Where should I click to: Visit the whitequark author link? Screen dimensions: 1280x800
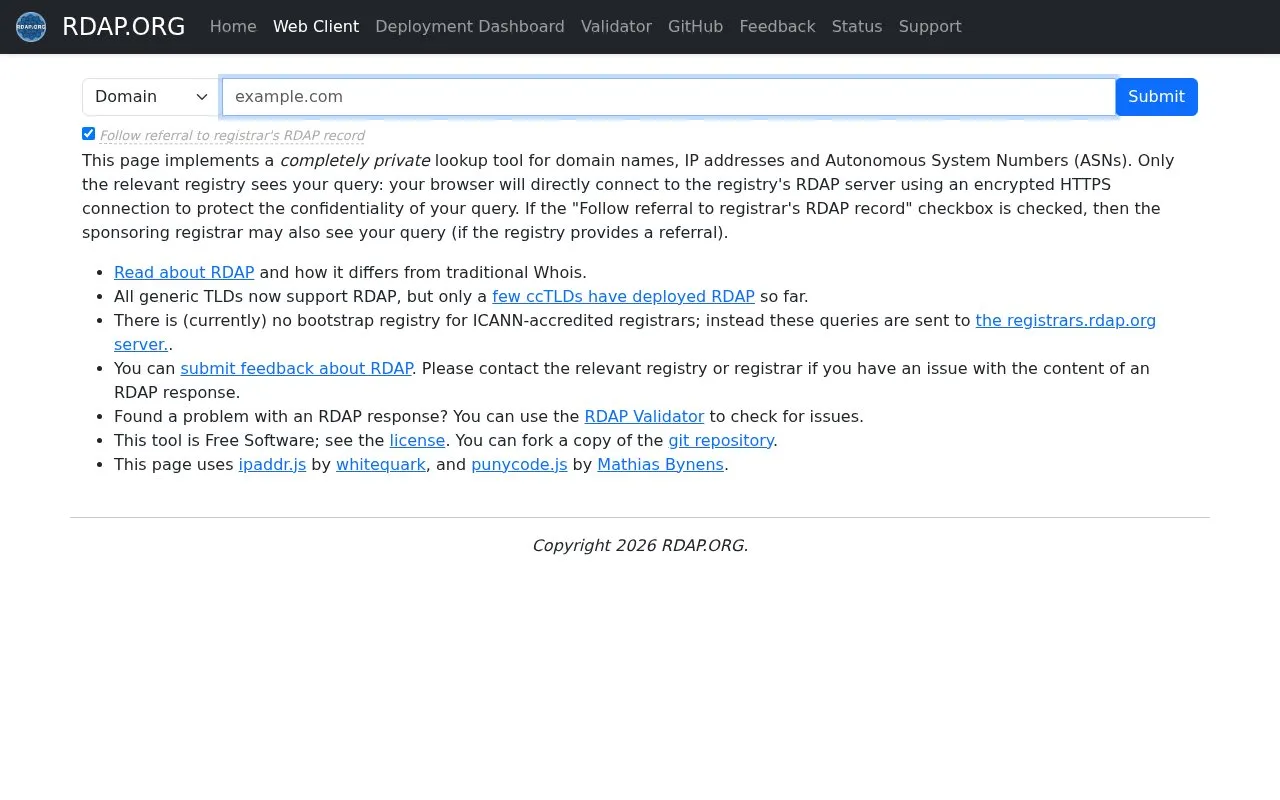click(x=381, y=464)
